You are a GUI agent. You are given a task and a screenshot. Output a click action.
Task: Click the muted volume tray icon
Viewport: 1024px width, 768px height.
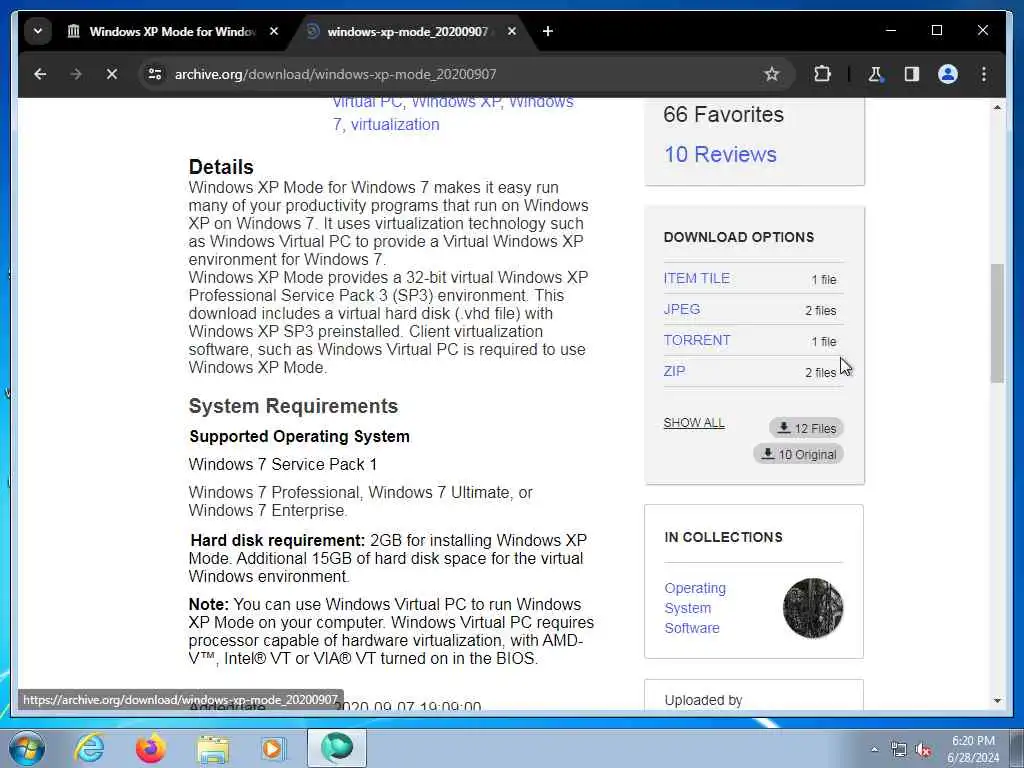point(923,749)
